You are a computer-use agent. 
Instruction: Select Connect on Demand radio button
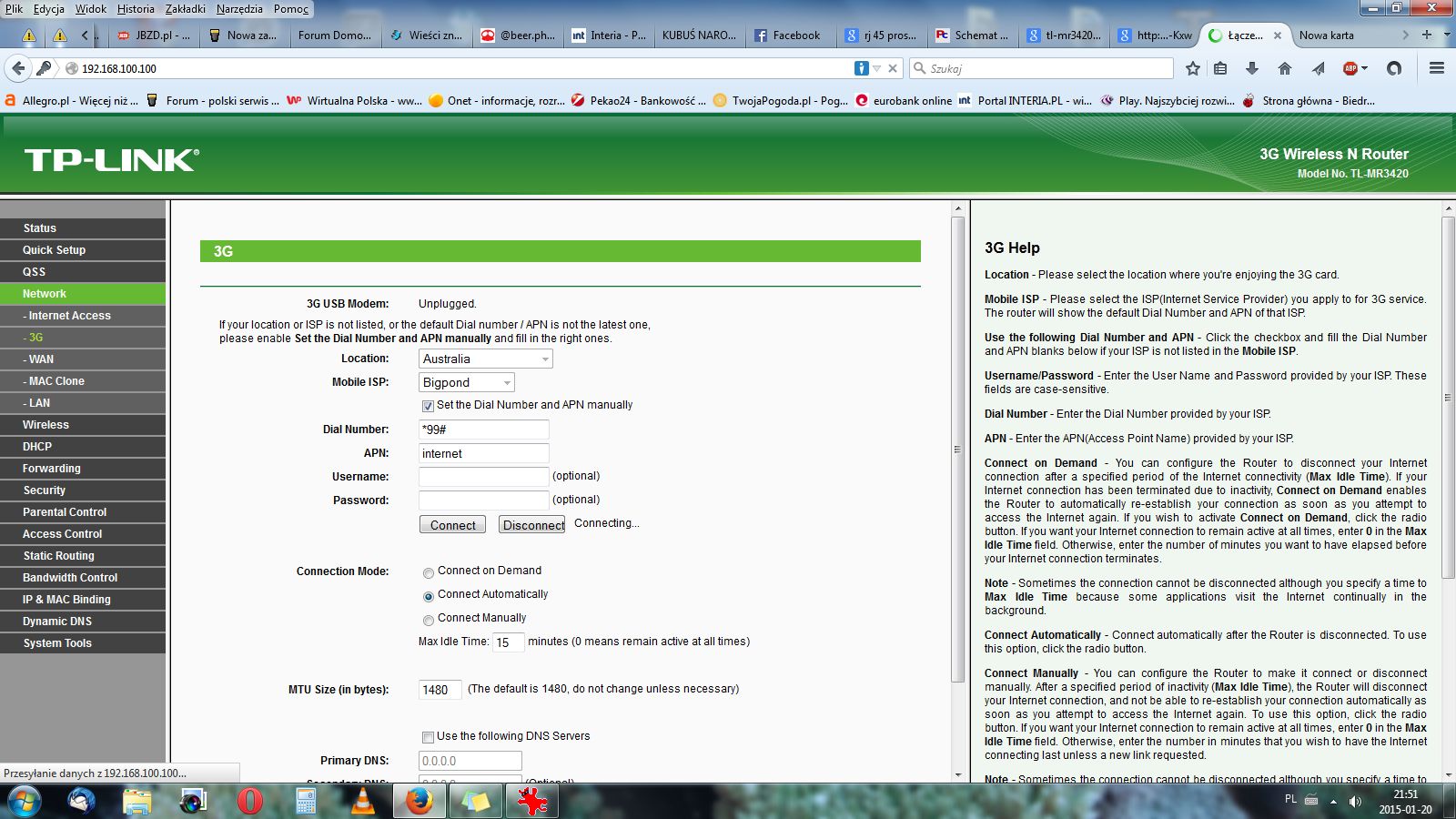428,572
